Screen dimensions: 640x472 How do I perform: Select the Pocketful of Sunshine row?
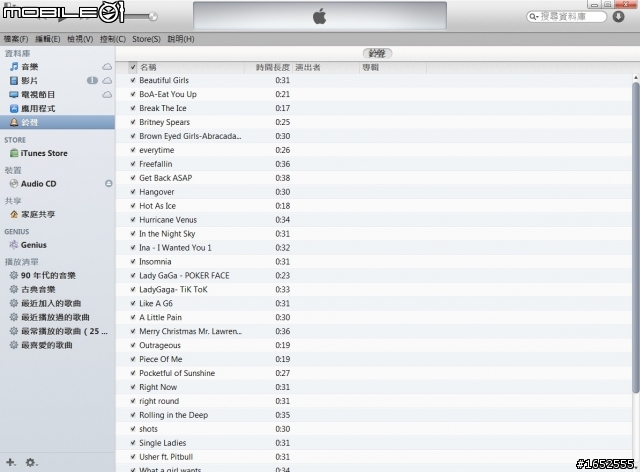(x=374, y=373)
